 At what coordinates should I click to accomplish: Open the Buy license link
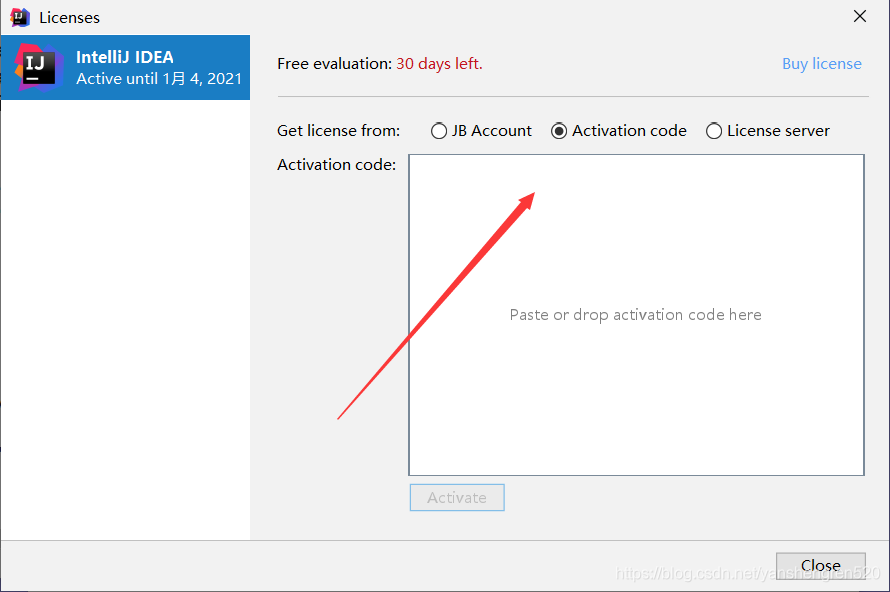[x=821, y=64]
